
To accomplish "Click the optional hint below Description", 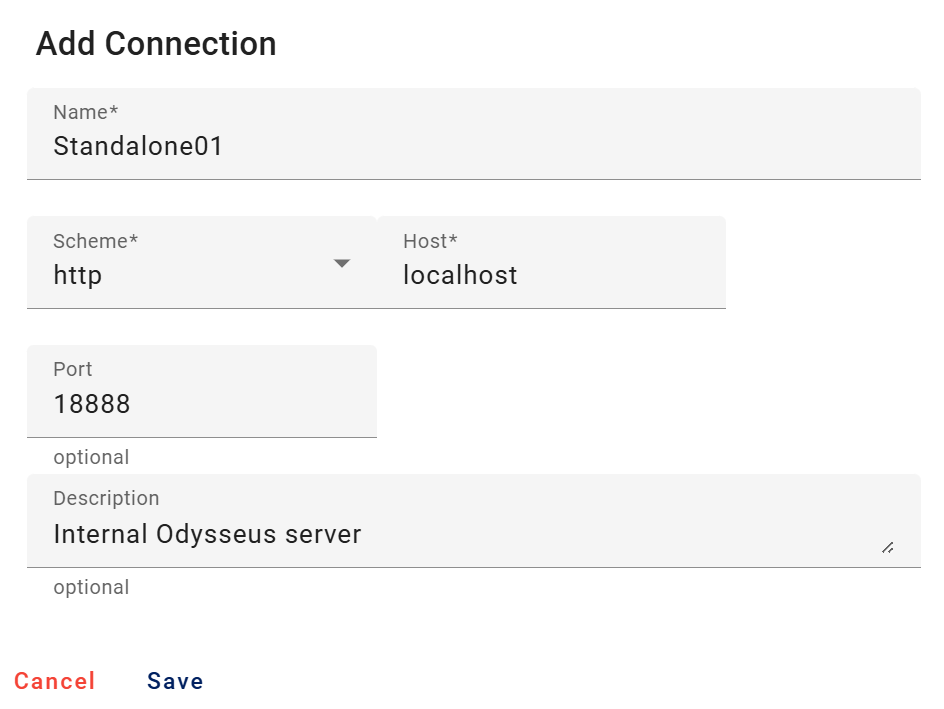I will tap(91, 587).
